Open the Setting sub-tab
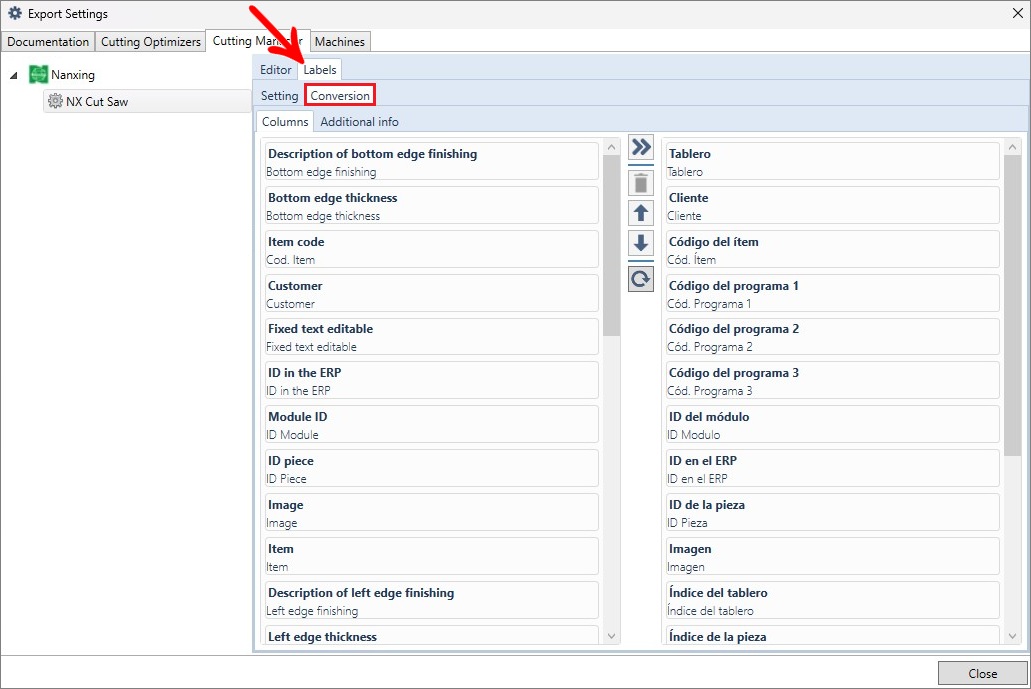Image resolution: width=1031 pixels, height=689 pixels. point(279,95)
